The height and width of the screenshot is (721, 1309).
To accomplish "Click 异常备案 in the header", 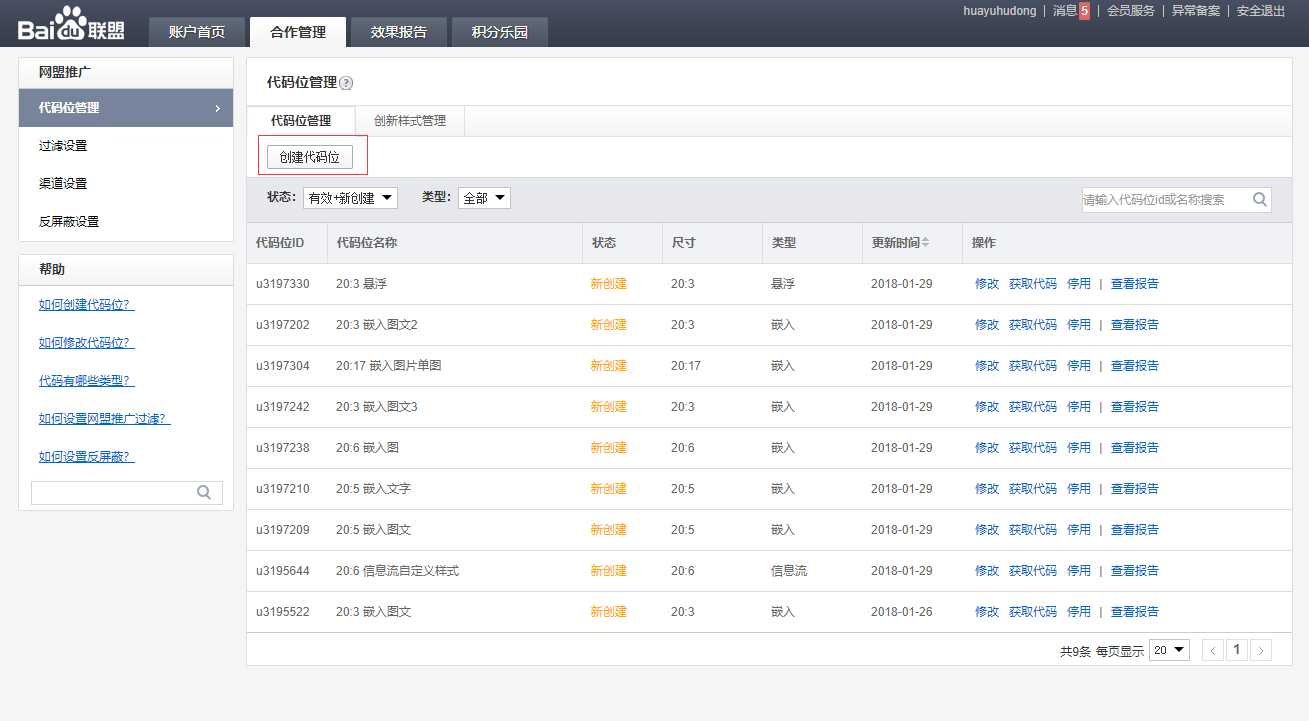I will click(1196, 11).
